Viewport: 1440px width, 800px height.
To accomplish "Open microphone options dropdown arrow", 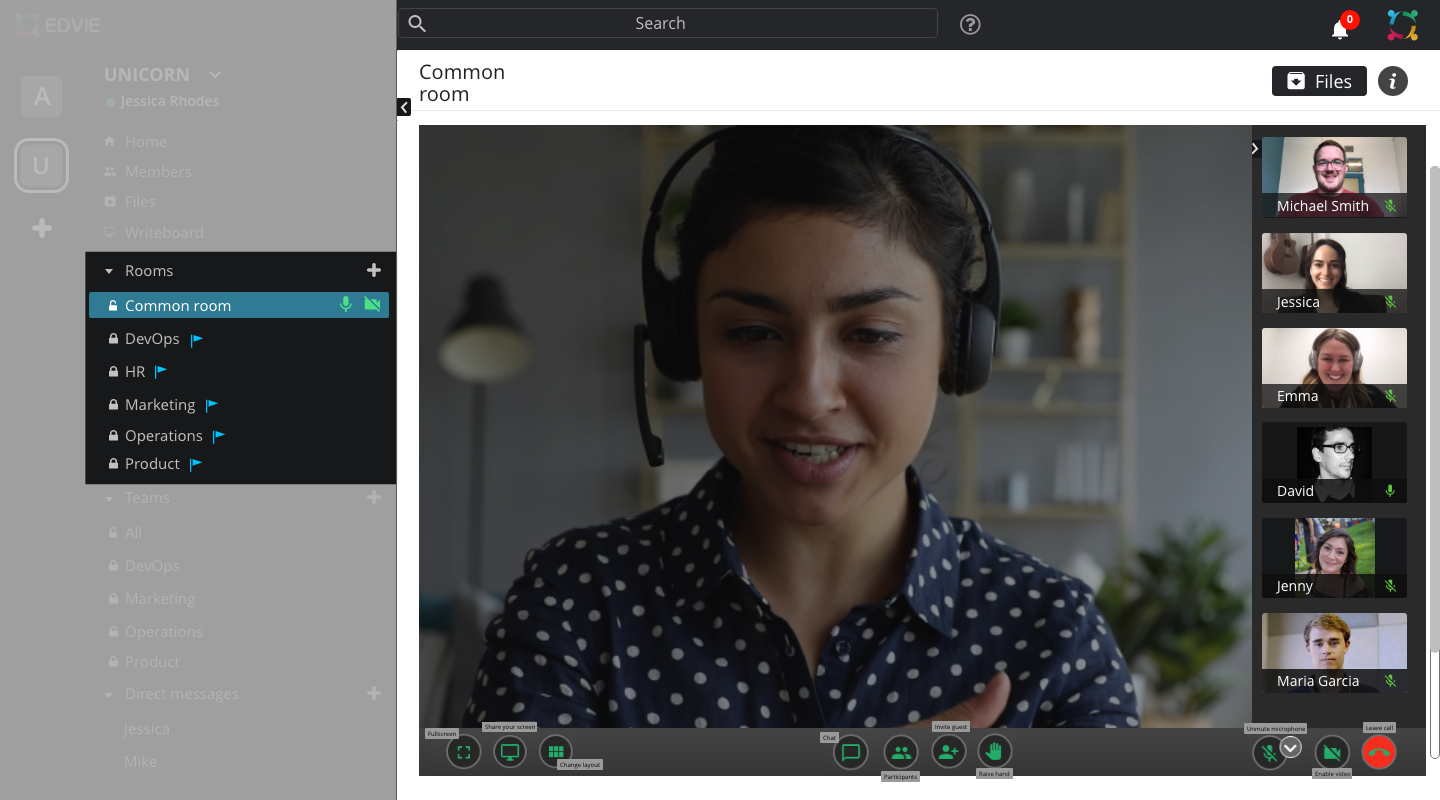I will (1291, 747).
